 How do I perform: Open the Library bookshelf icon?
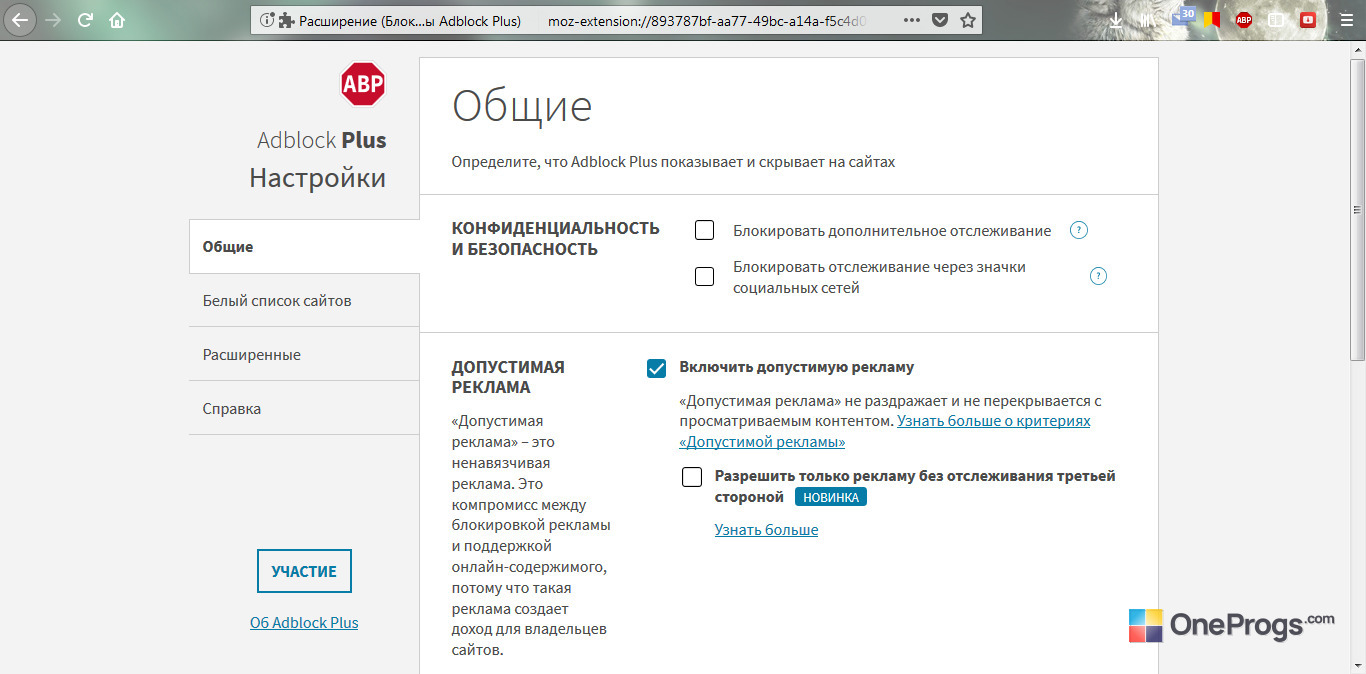click(1148, 20)
